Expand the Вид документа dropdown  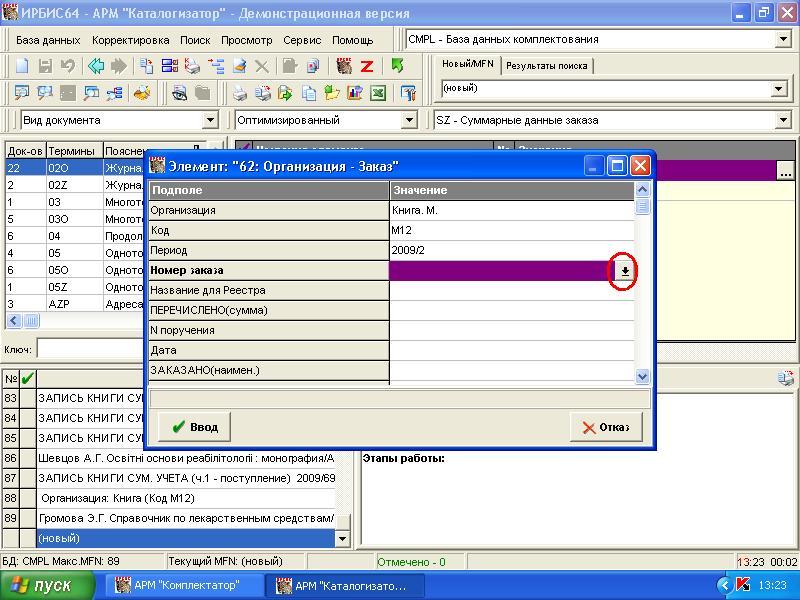point(210,120)
